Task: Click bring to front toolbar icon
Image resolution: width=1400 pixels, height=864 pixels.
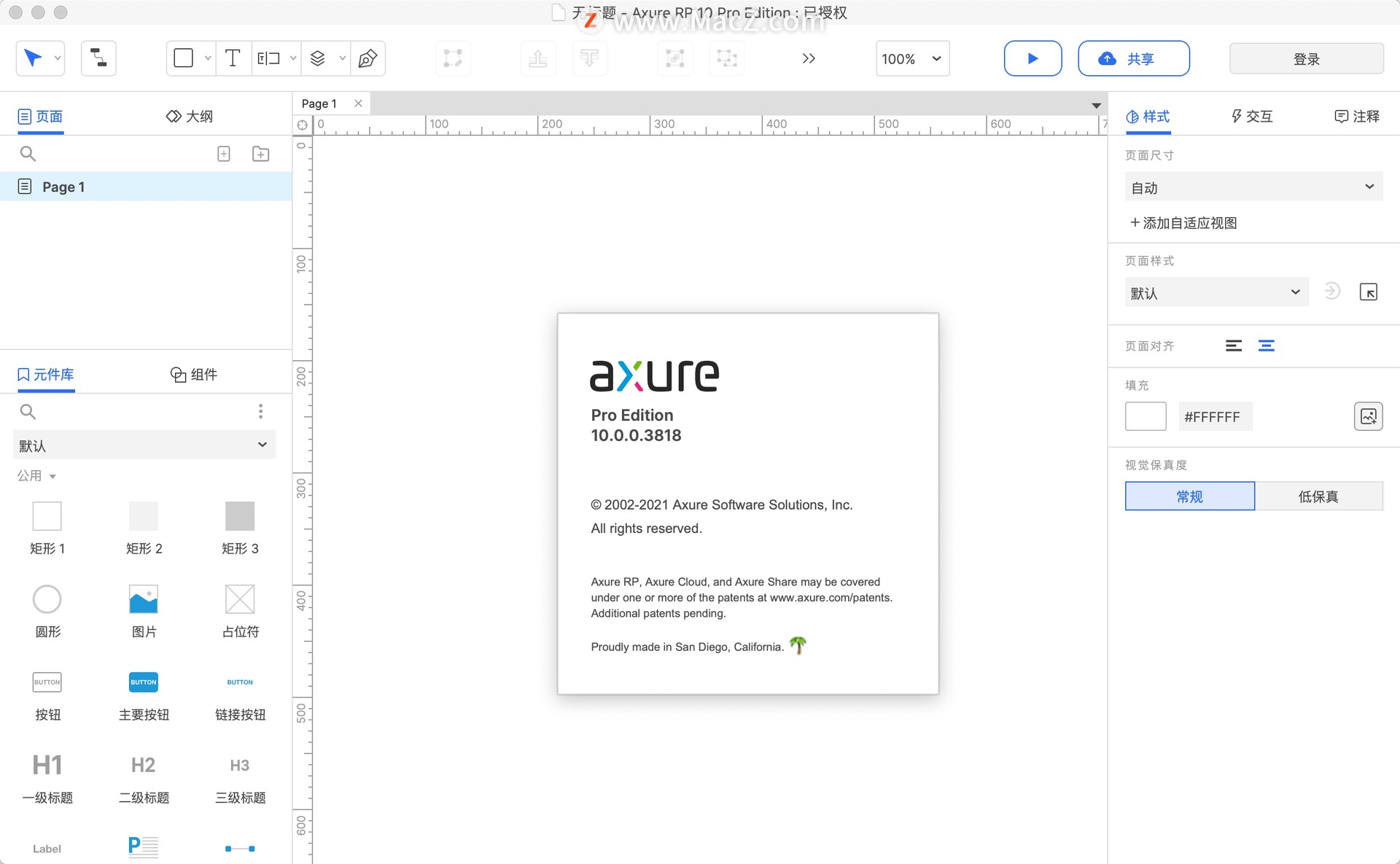Action: pyautogui.click(x=538, y=58)
